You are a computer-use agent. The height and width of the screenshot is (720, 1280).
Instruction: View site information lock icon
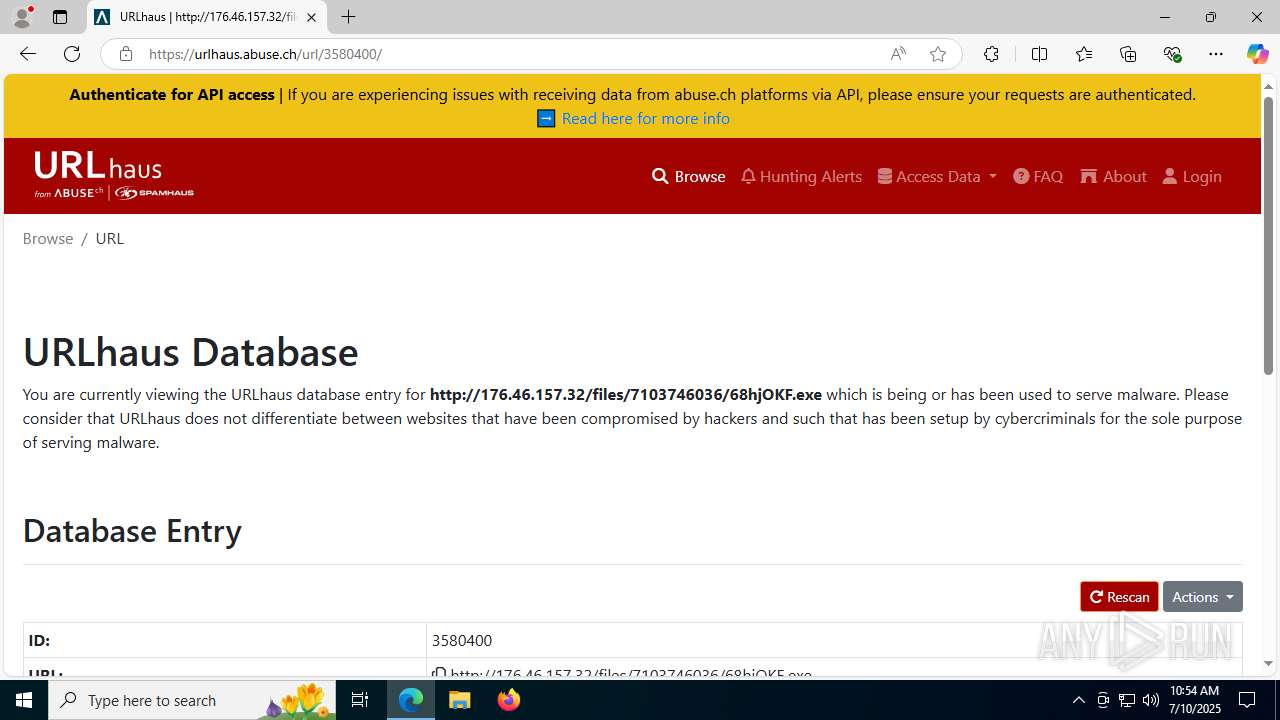(x=125, y=54)
